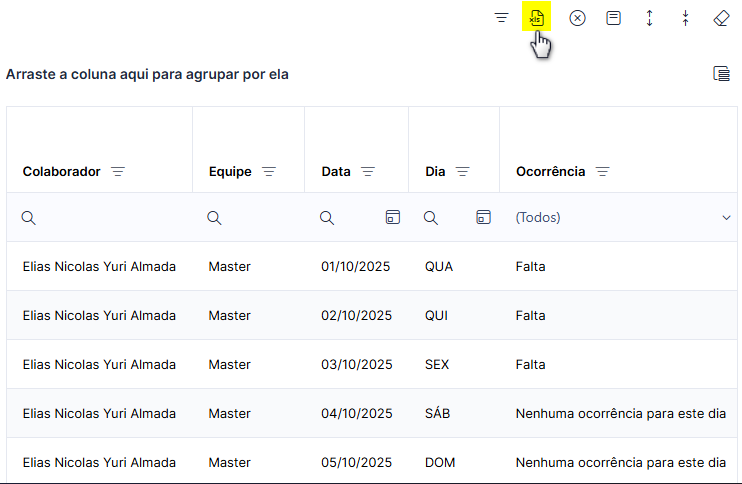742x484 pixels.
Task: Expand the (Todos) Ocorrência dropdown arrow
Action: tap(726, 218)
